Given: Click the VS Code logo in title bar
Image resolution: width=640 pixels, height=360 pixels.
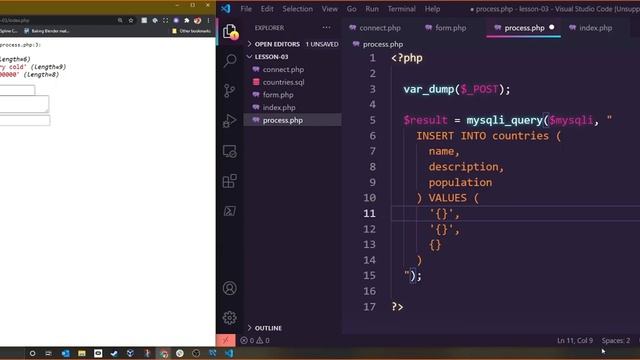Looking at the screenshot, I should click(x=226, y=8).
